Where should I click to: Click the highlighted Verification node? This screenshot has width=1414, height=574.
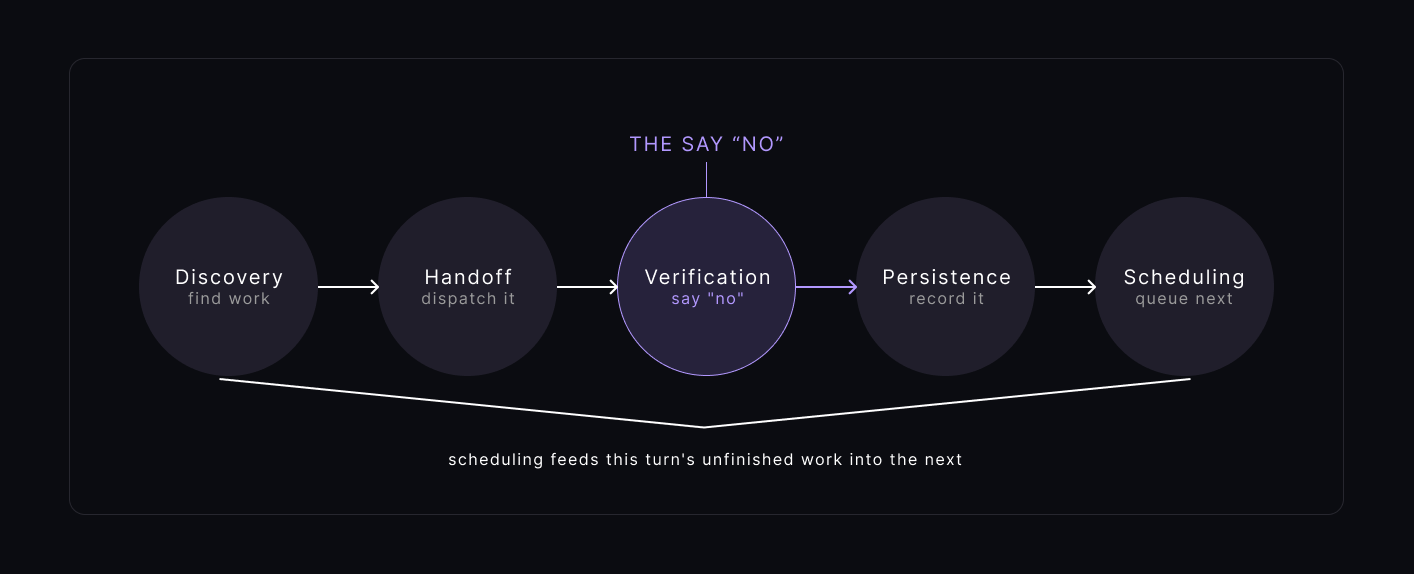click(706, 286)
